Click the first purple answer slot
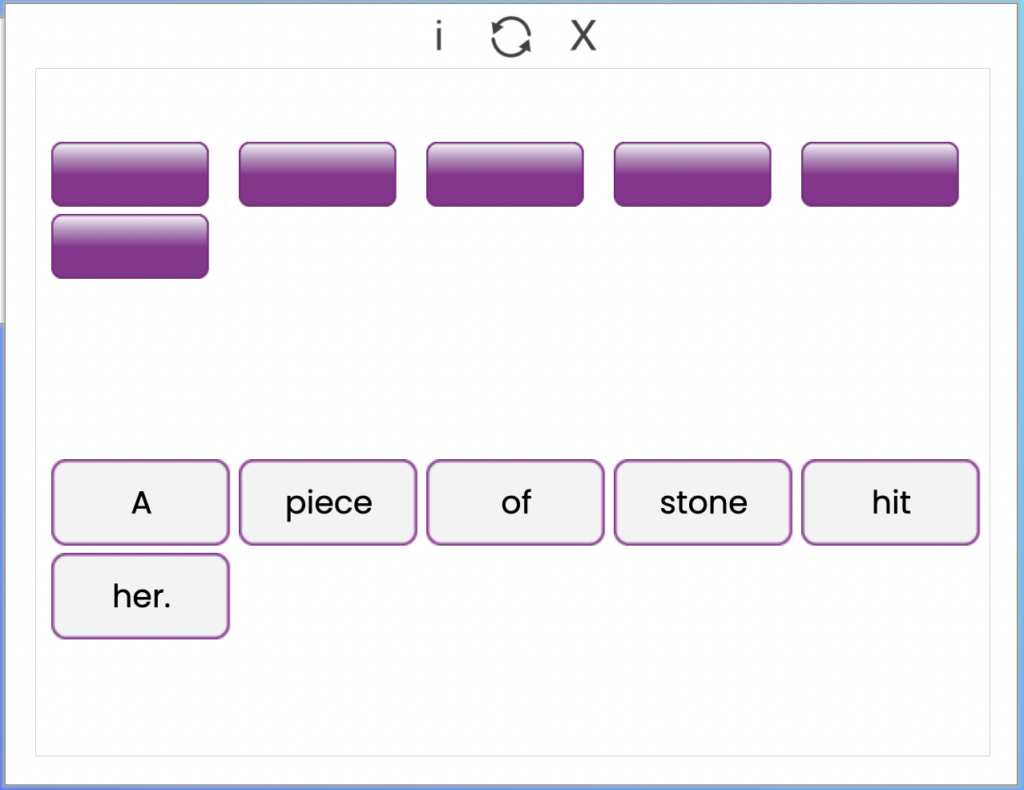Screen dimensions: 1024x790 [x=130, y=174]
